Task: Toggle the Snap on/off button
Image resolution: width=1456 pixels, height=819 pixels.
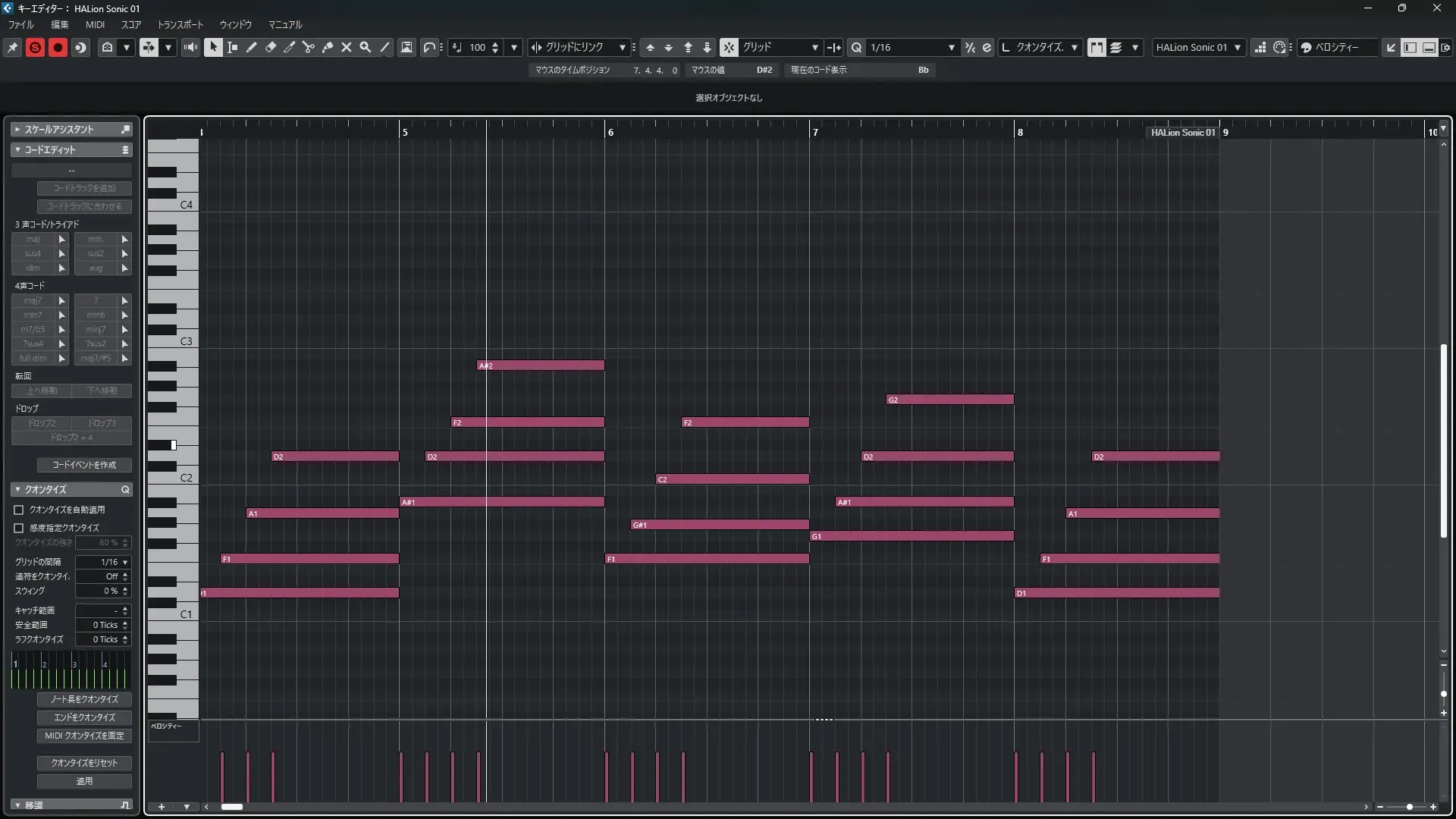Action: coord(729,47)
